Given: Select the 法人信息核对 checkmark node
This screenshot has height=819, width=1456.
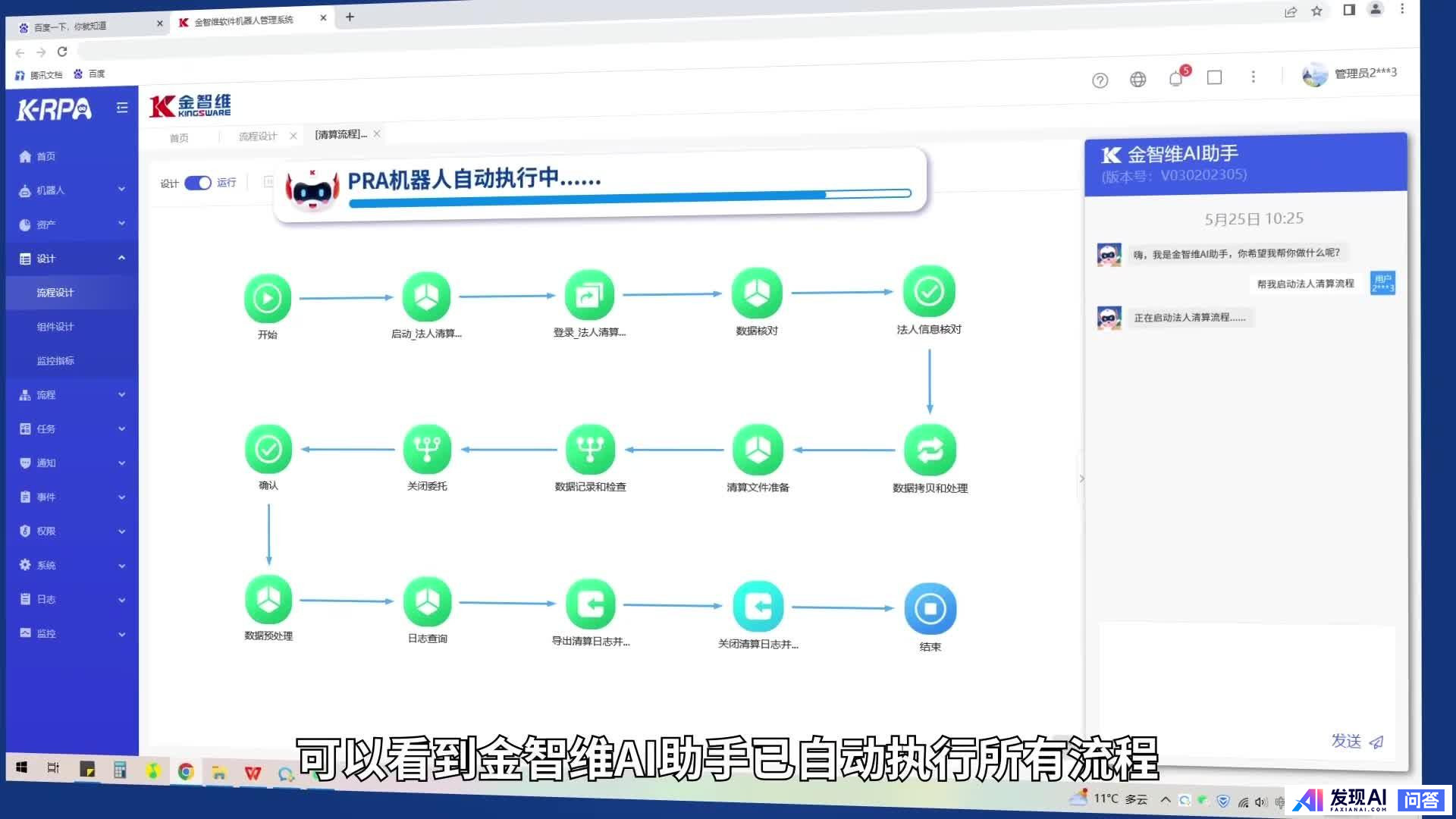Looking at the screenshot, I should (x=929, y=292).
